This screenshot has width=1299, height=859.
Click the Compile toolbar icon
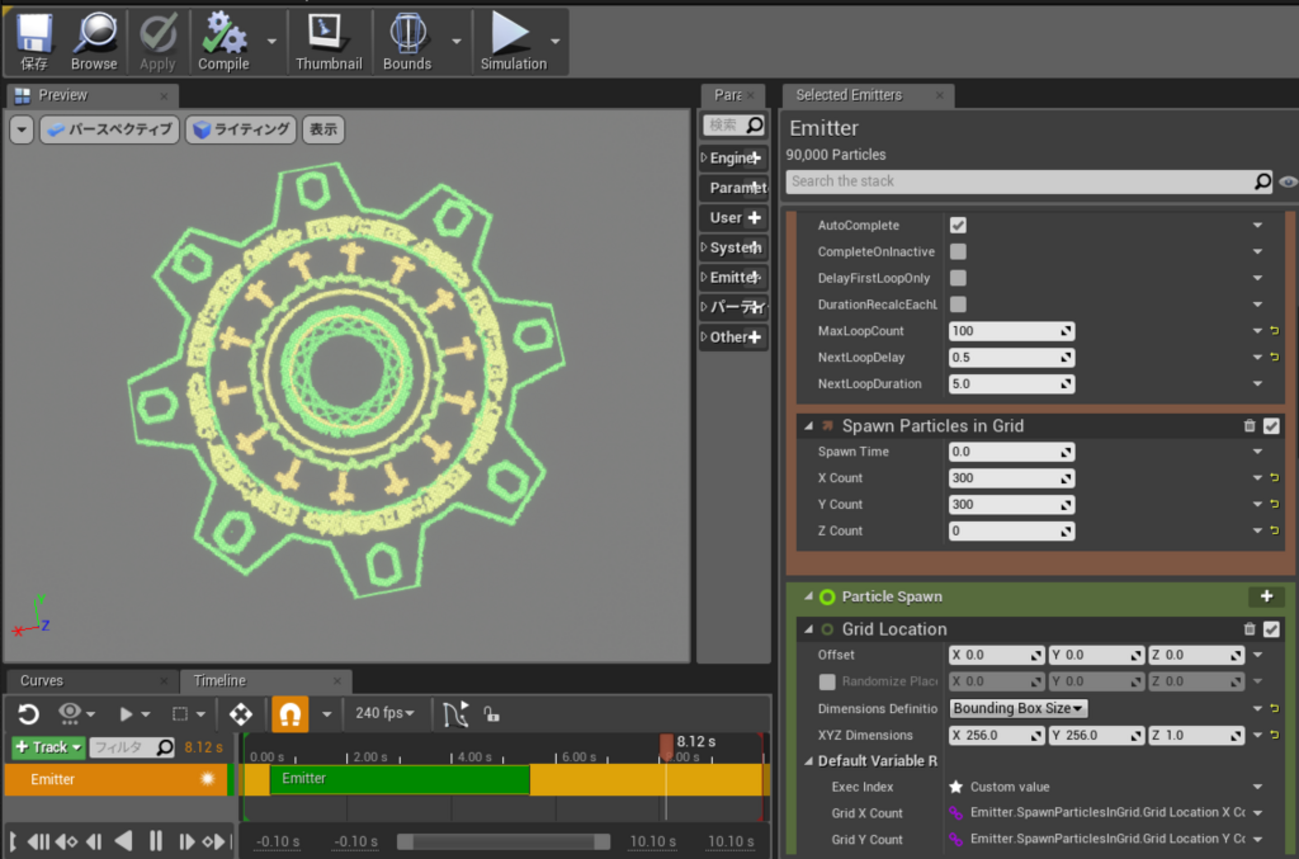coord(224,41)
